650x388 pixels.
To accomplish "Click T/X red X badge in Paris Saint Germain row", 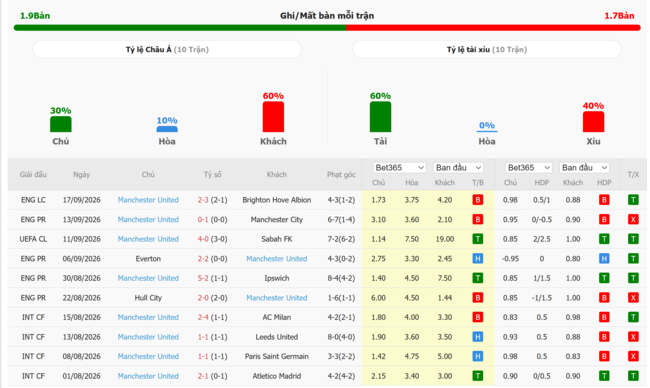I will point(633,356).
